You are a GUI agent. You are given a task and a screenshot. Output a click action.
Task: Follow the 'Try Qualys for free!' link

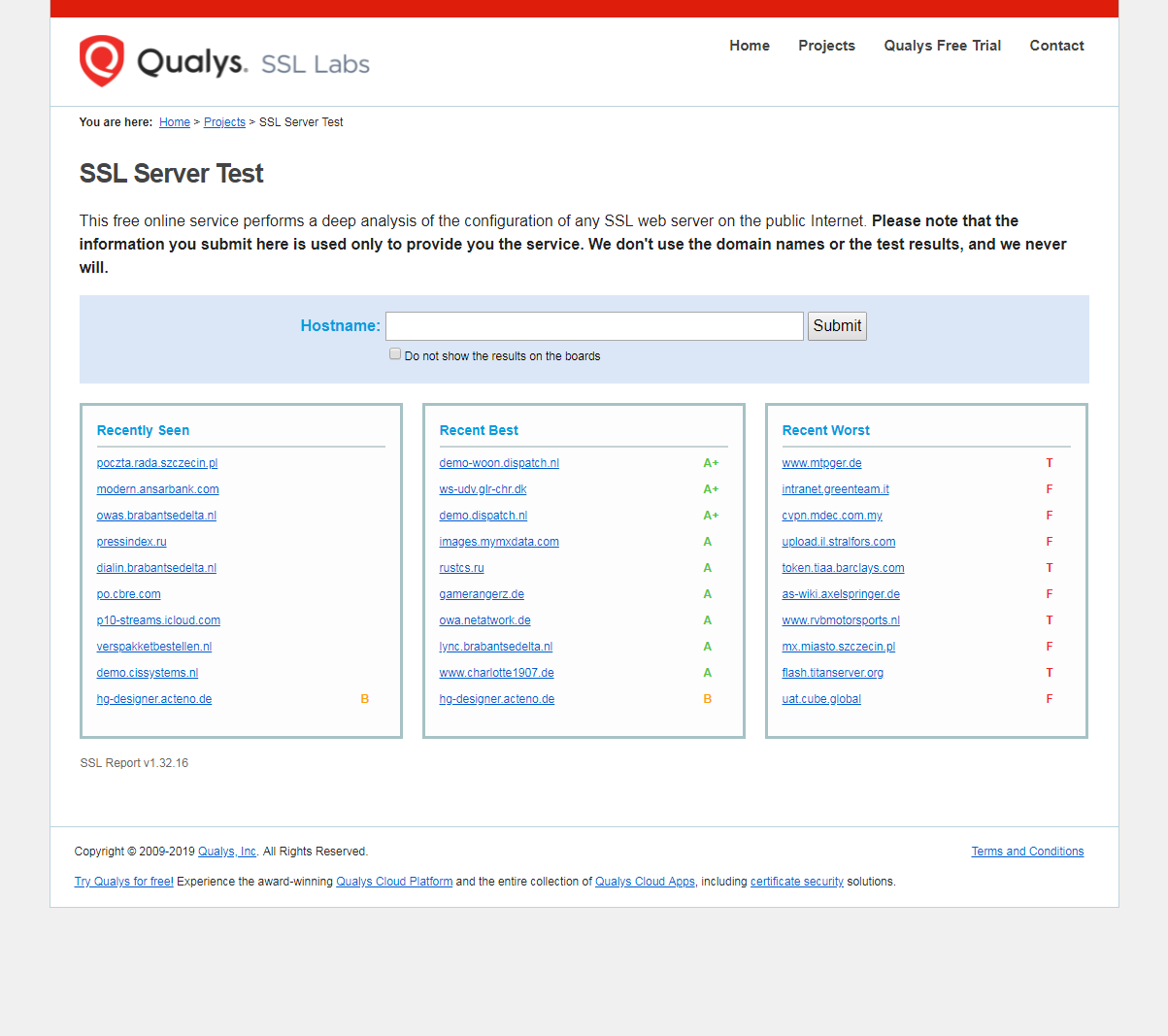124,882
